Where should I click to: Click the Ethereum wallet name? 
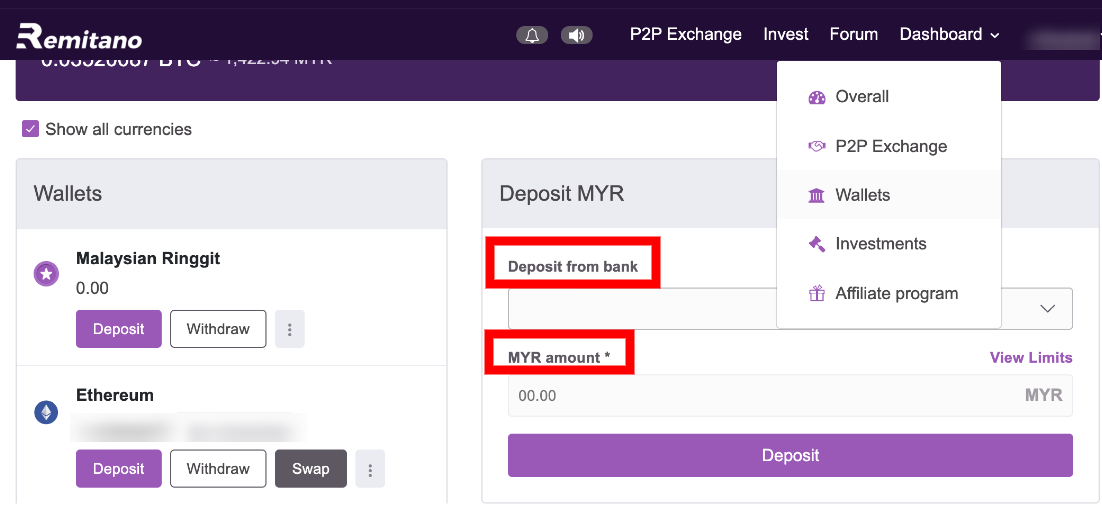pyautogui.click(x=115, y=395)
